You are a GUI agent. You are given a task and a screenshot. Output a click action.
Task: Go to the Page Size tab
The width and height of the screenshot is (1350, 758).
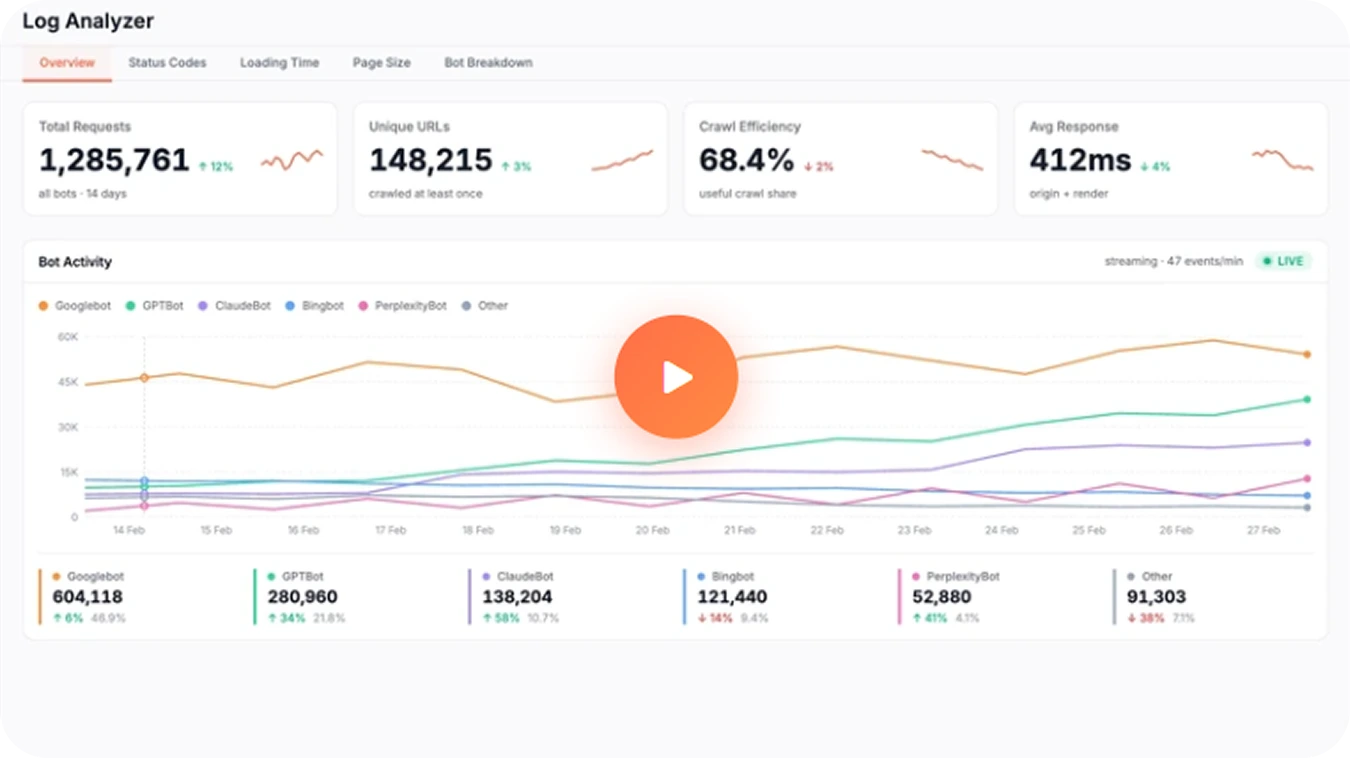[381, 62]
